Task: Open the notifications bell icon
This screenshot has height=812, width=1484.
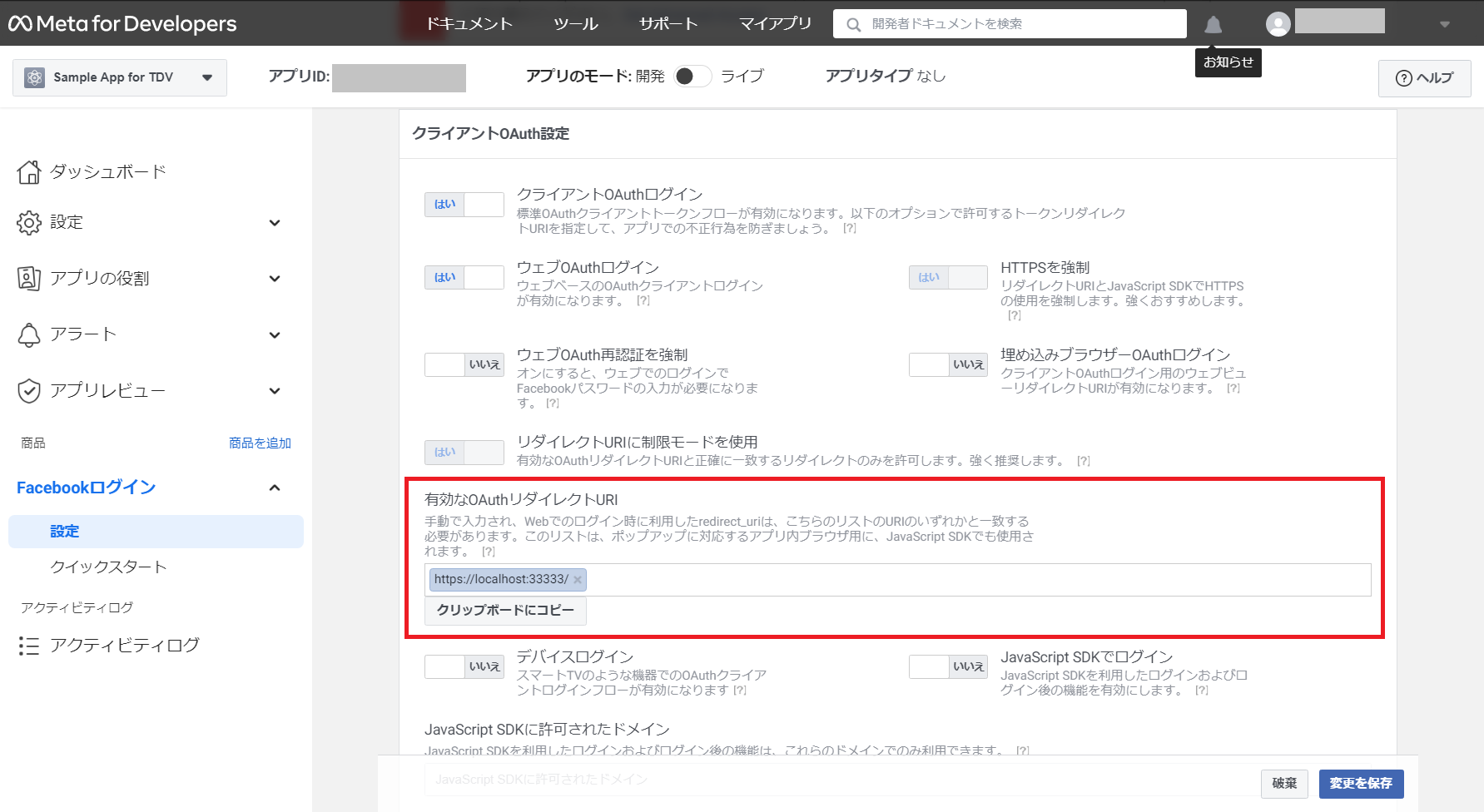Action: (x=1214, y=24)
